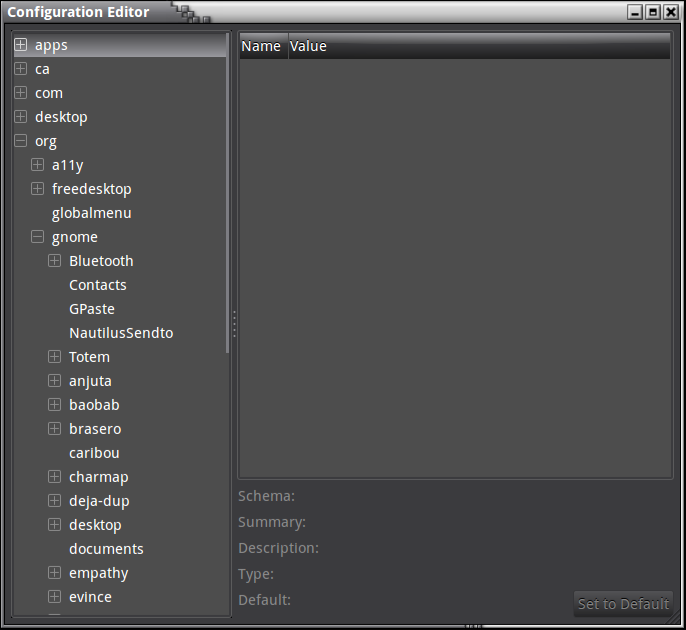Click the pane divider handle
The width and height of the screenshot is (686, 630).
pos(234,325)
